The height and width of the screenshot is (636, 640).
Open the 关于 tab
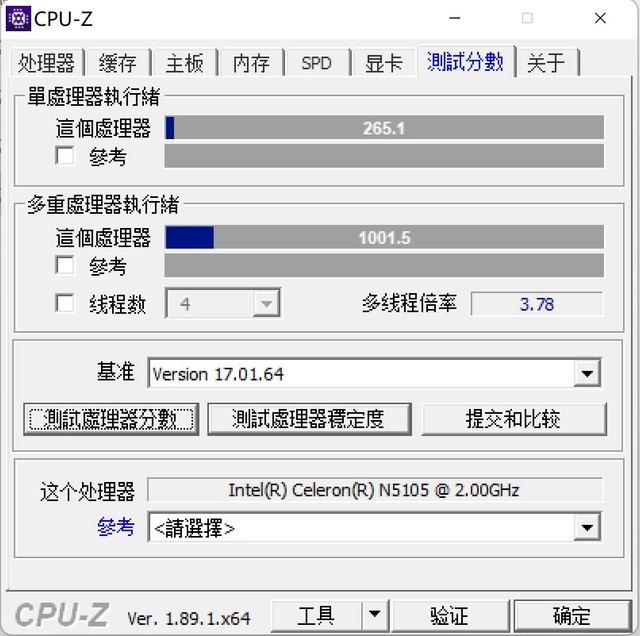tap(546, 63)
